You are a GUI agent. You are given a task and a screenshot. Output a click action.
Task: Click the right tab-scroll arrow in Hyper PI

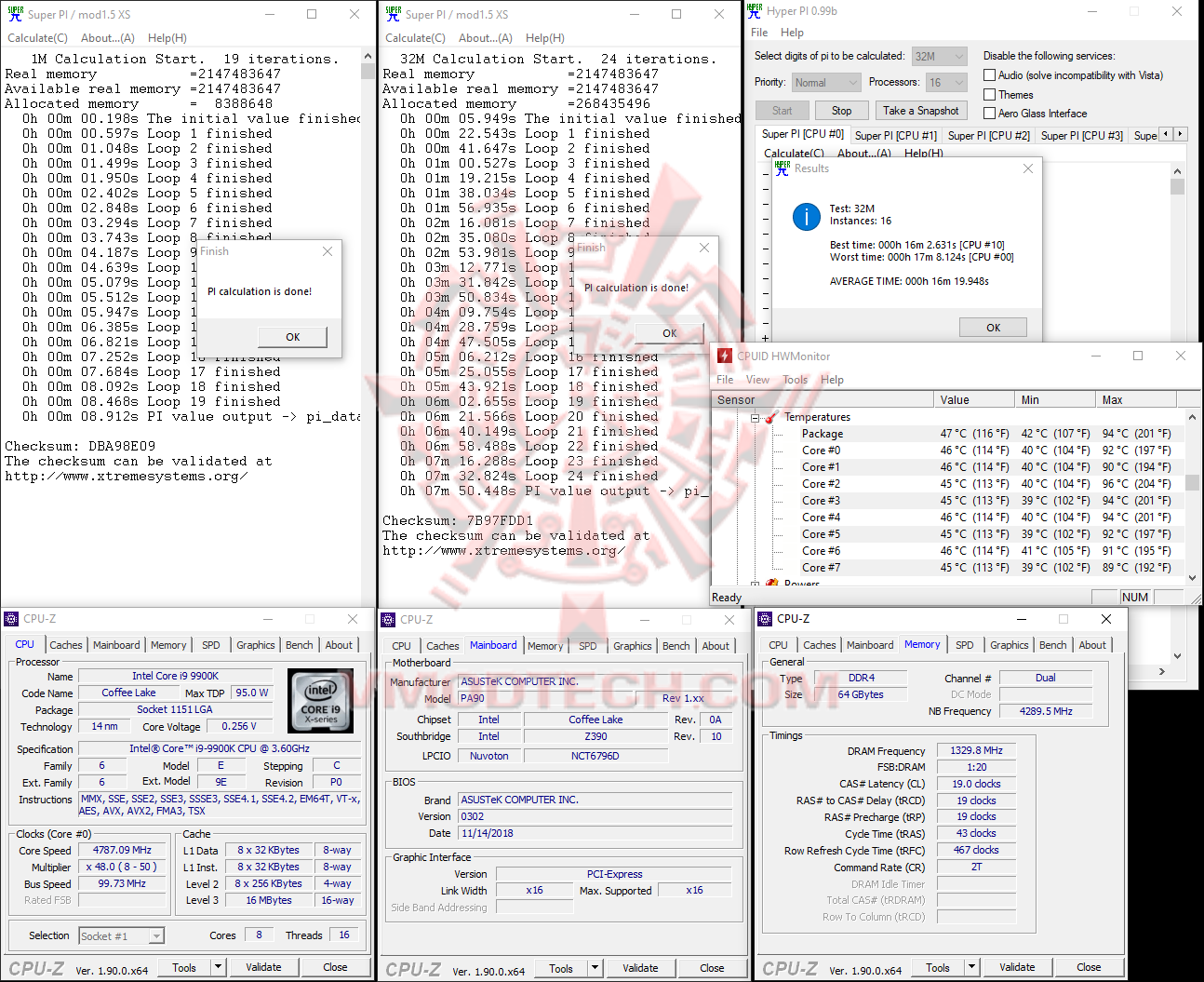[x=1181, y=134]
